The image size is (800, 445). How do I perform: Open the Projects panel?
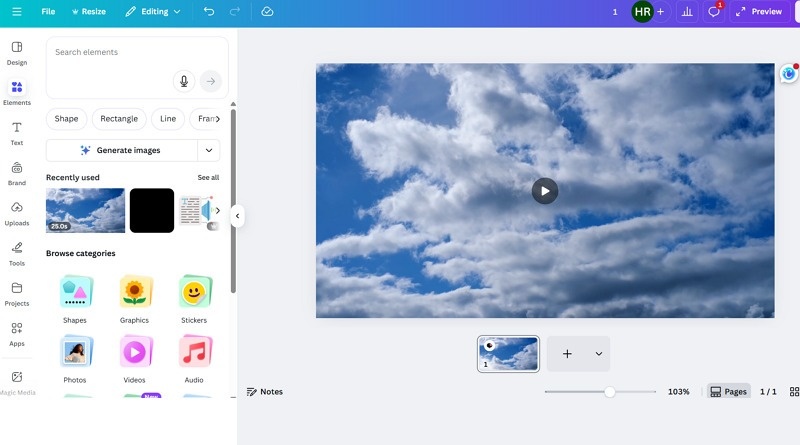point(17,294)
